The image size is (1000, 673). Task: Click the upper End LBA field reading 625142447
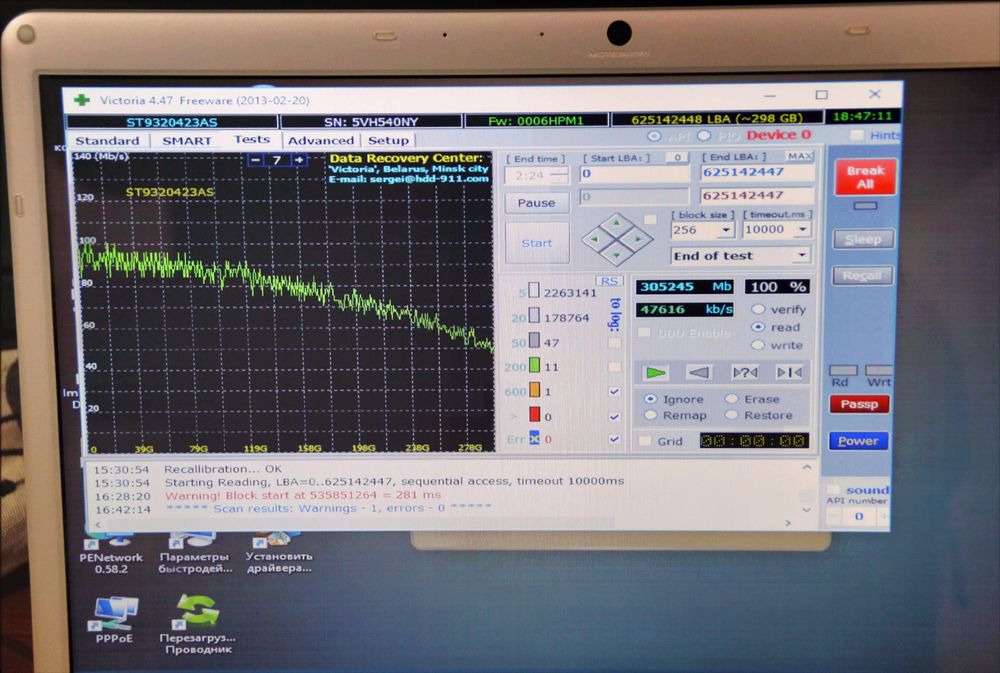[757, 172]
